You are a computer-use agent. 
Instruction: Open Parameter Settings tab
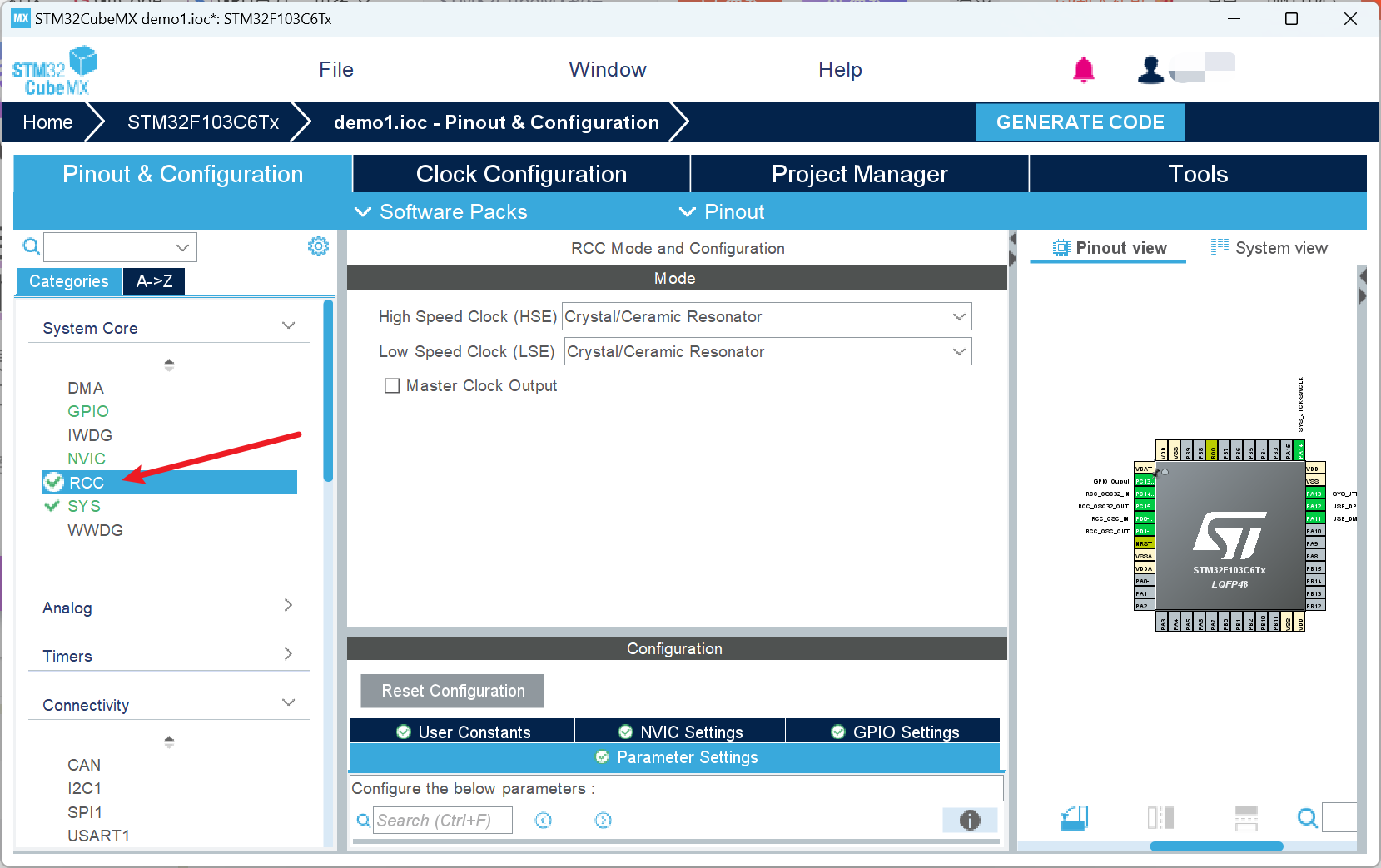coord(675,756)
